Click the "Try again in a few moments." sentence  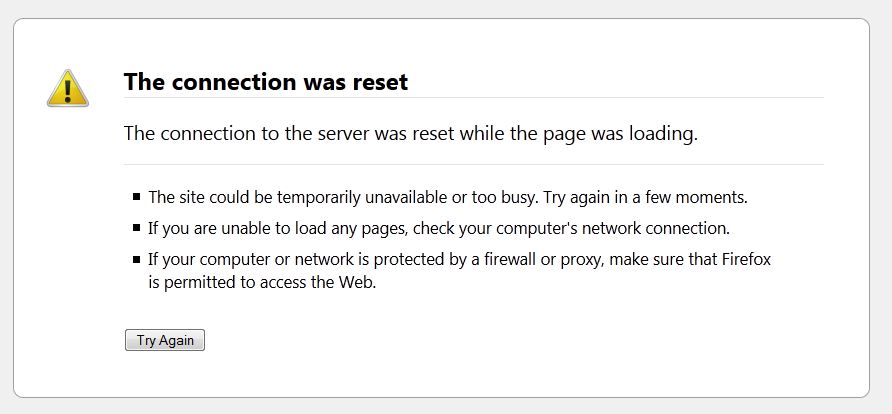tap(645, 197)
